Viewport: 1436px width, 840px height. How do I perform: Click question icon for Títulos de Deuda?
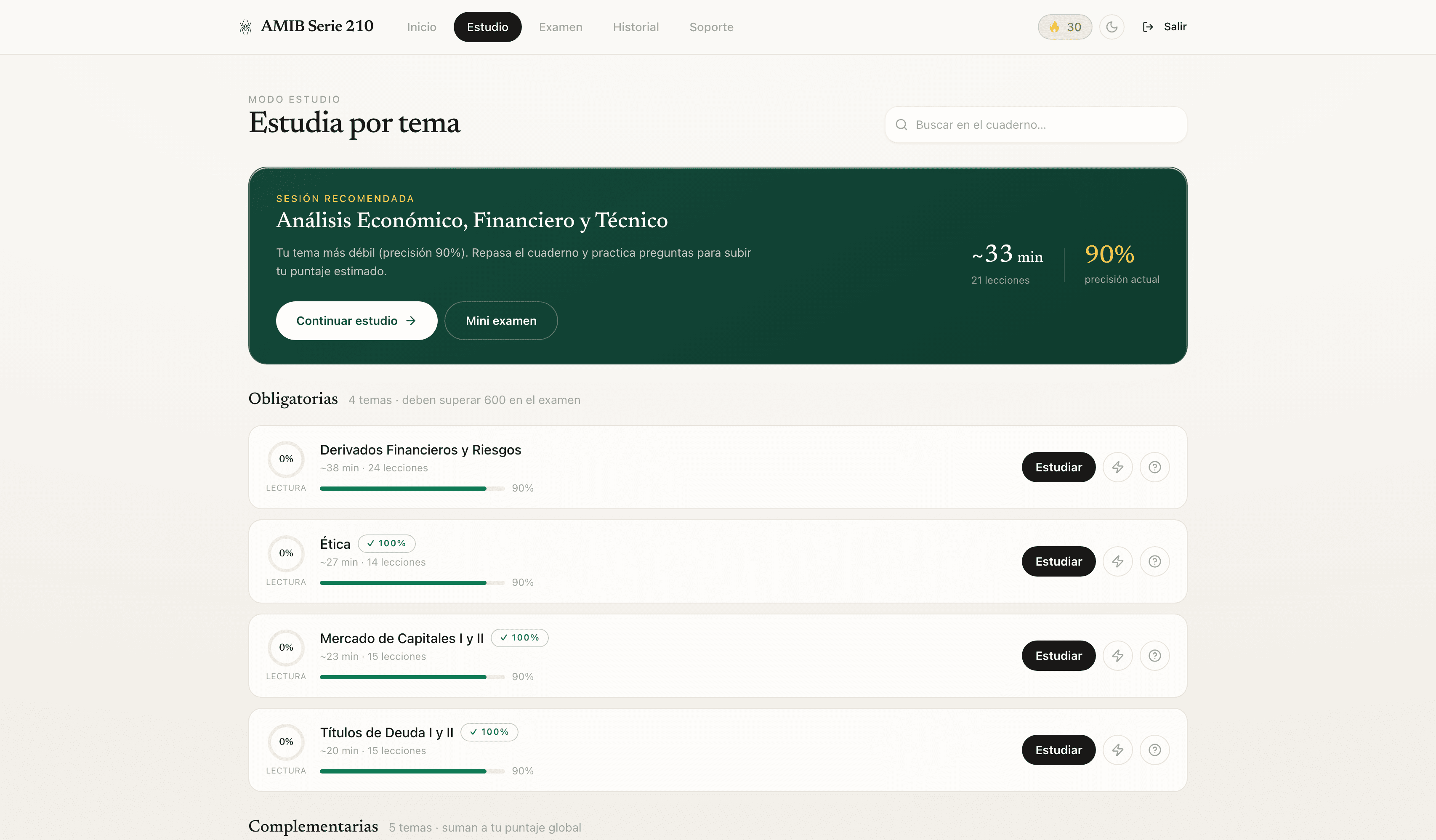point(1154,750)
